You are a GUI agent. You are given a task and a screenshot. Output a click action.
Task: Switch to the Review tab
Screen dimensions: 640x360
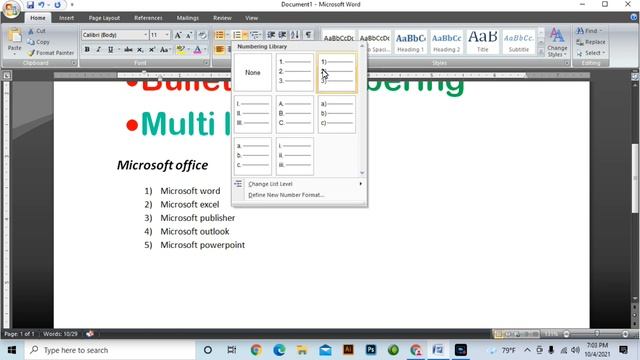222,18
